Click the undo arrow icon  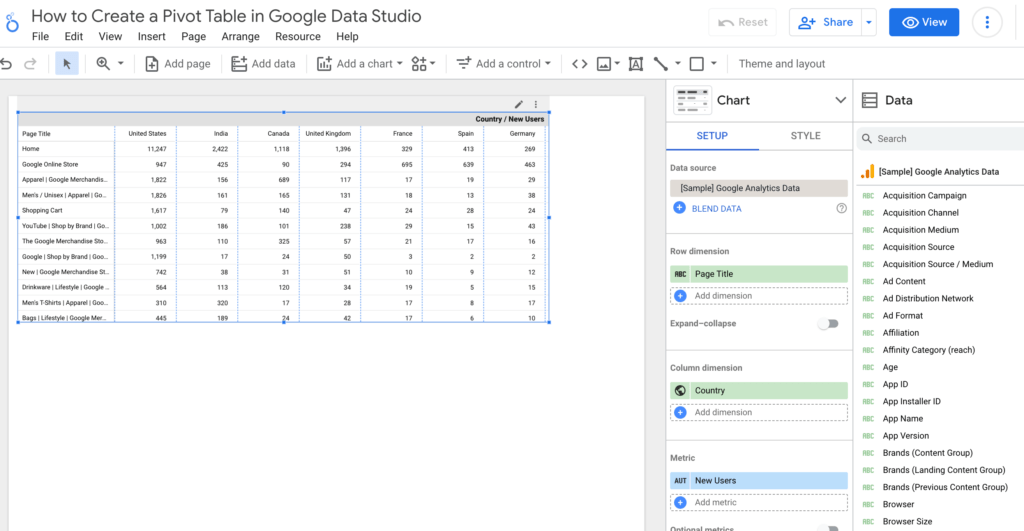click(x=7, y=64)
